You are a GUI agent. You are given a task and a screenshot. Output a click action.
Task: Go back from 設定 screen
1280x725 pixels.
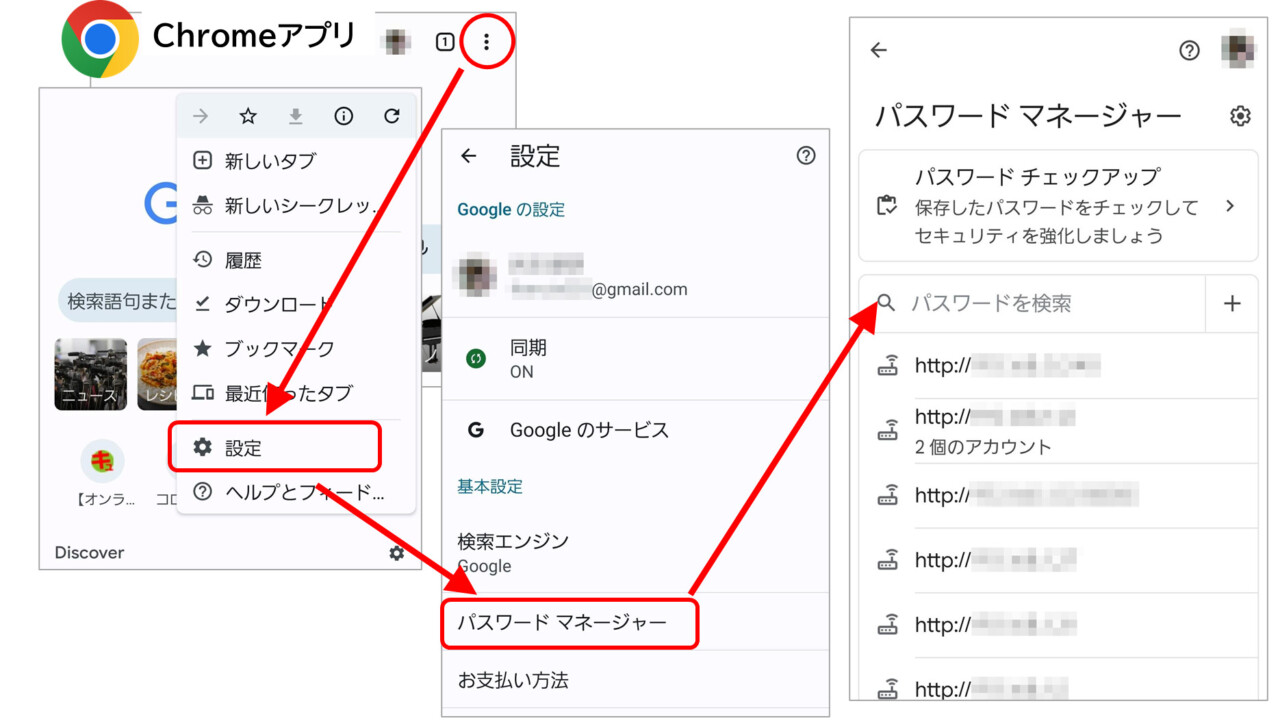(468, 156)
